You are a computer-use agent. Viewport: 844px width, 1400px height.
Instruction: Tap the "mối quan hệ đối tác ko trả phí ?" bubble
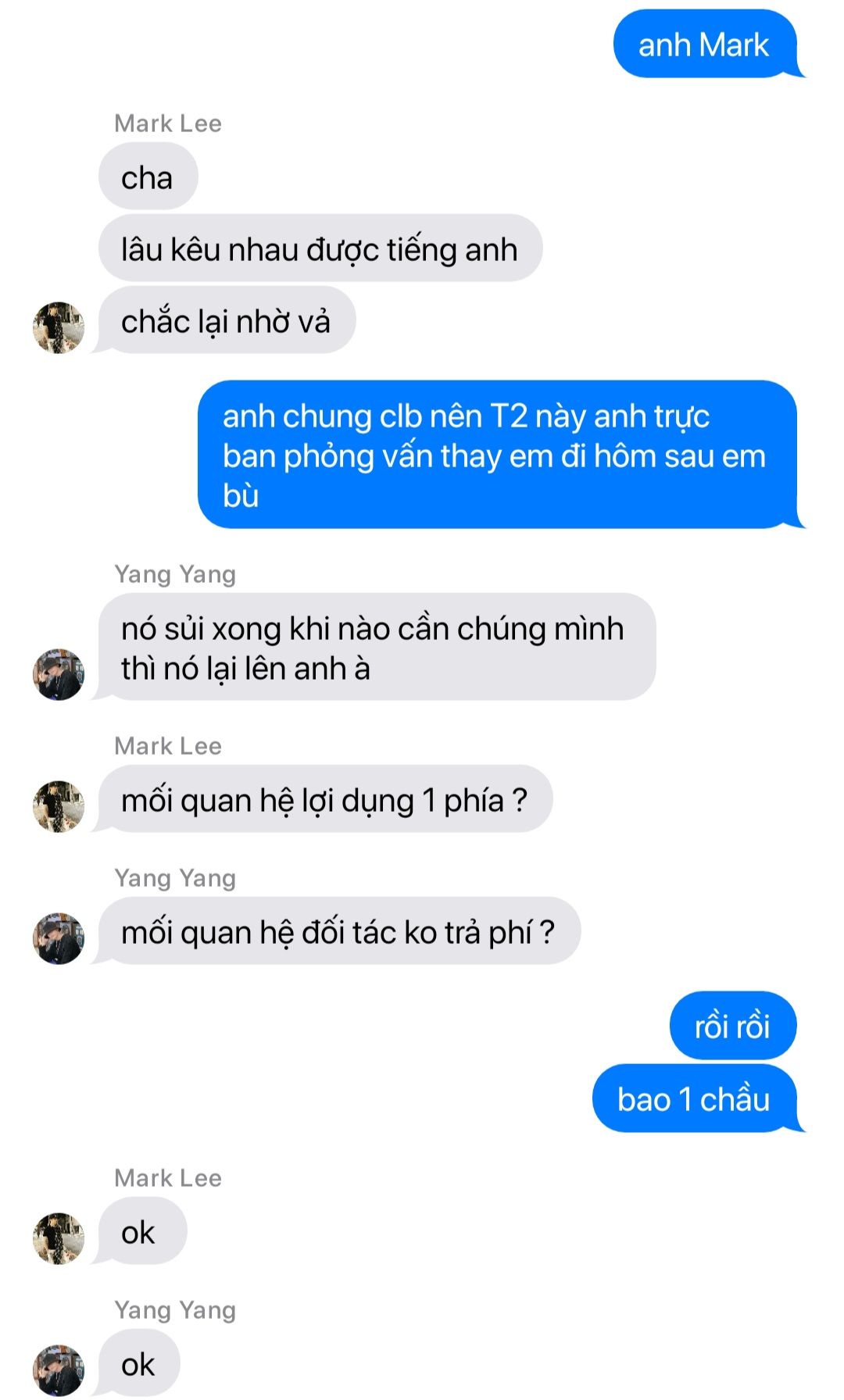click(x=338, y=931)
